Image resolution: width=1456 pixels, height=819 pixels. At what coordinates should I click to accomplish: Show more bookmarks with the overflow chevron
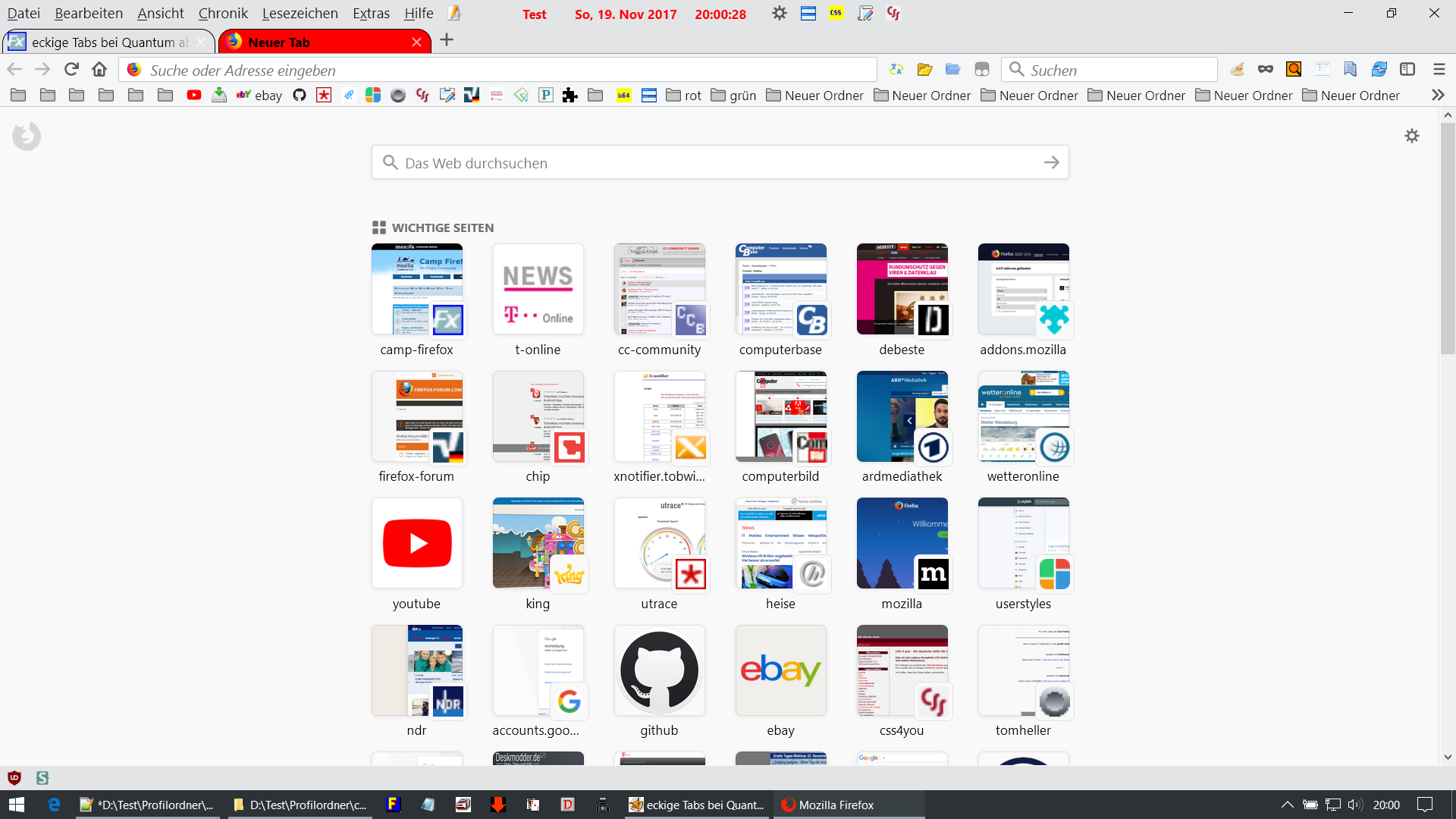pos(1437,96)
